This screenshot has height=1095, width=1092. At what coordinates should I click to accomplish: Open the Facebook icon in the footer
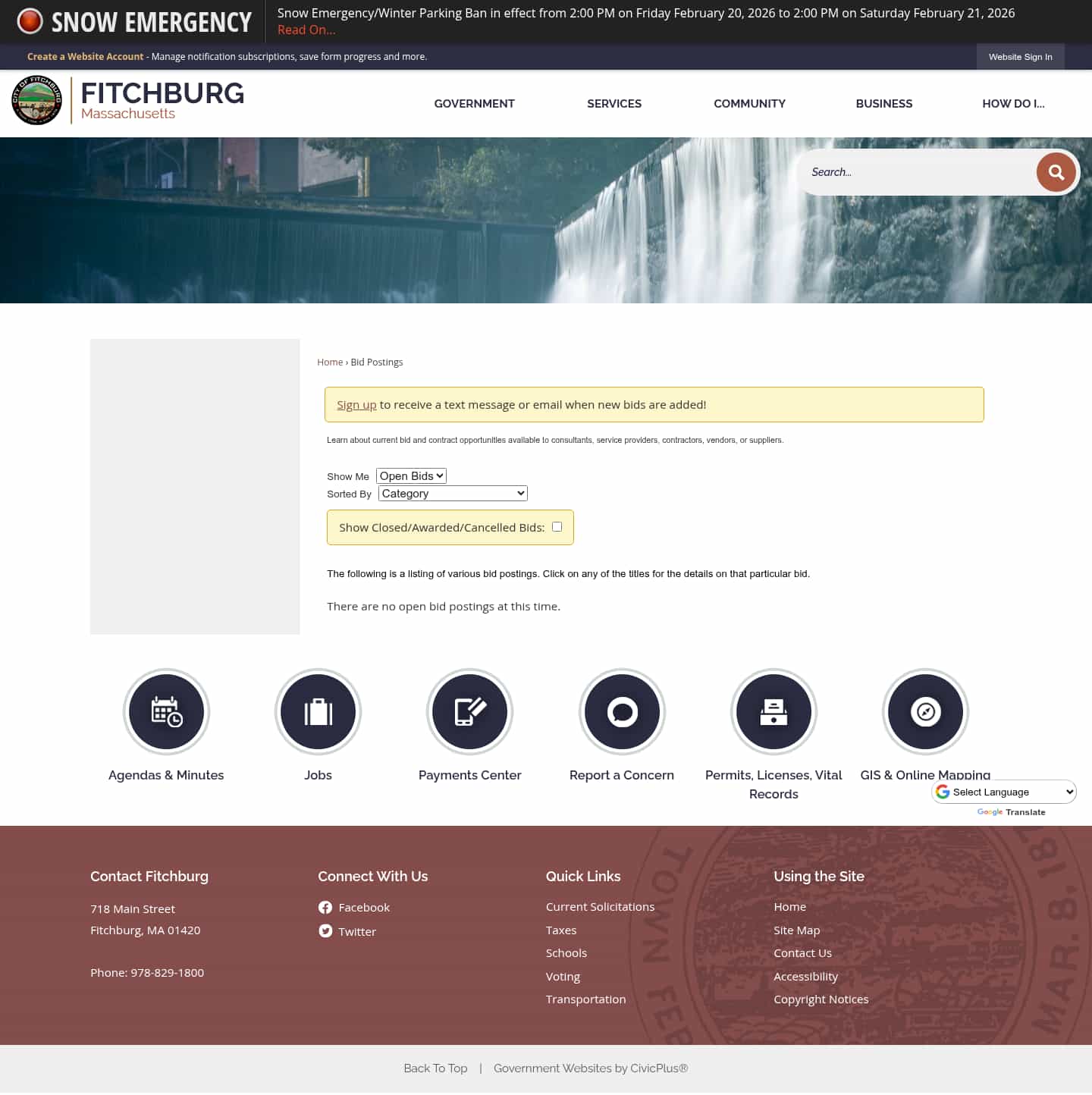[325, 907]
